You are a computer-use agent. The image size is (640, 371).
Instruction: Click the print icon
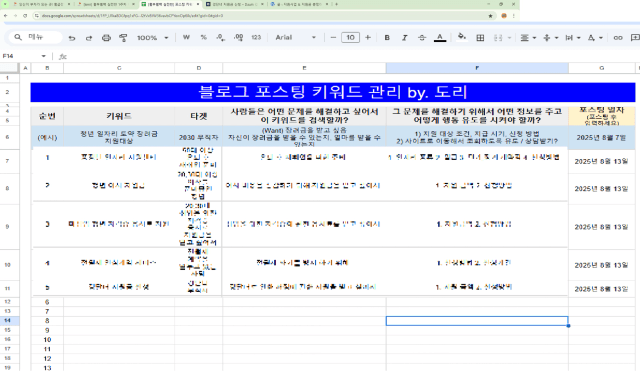(106, 38)
